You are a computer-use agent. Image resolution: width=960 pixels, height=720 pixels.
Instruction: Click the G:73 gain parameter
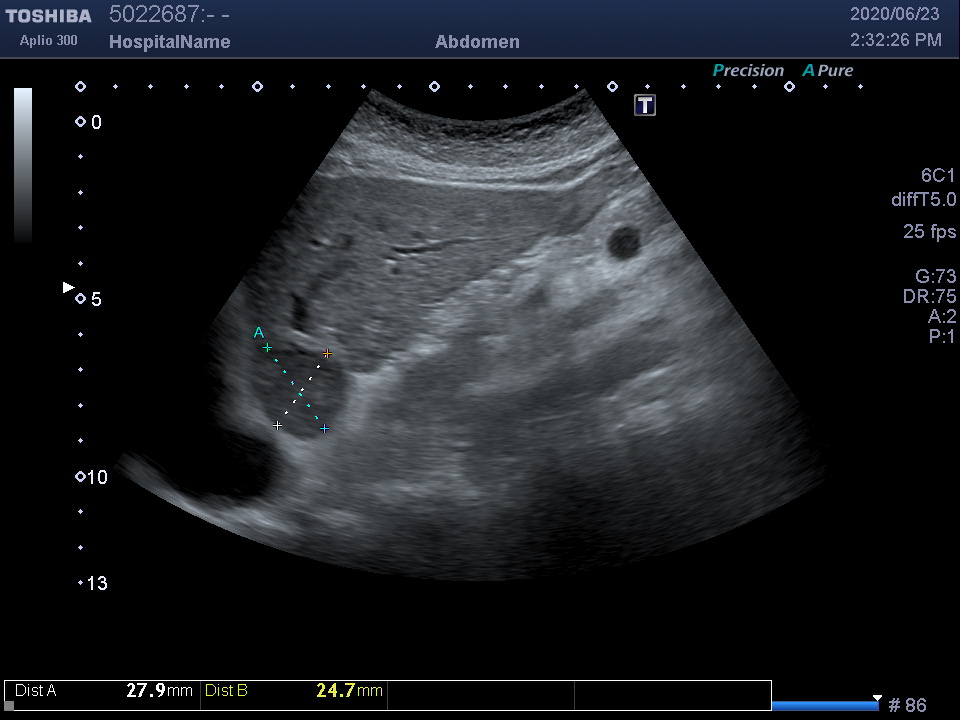pyautogui.click(x=935, y=277)
